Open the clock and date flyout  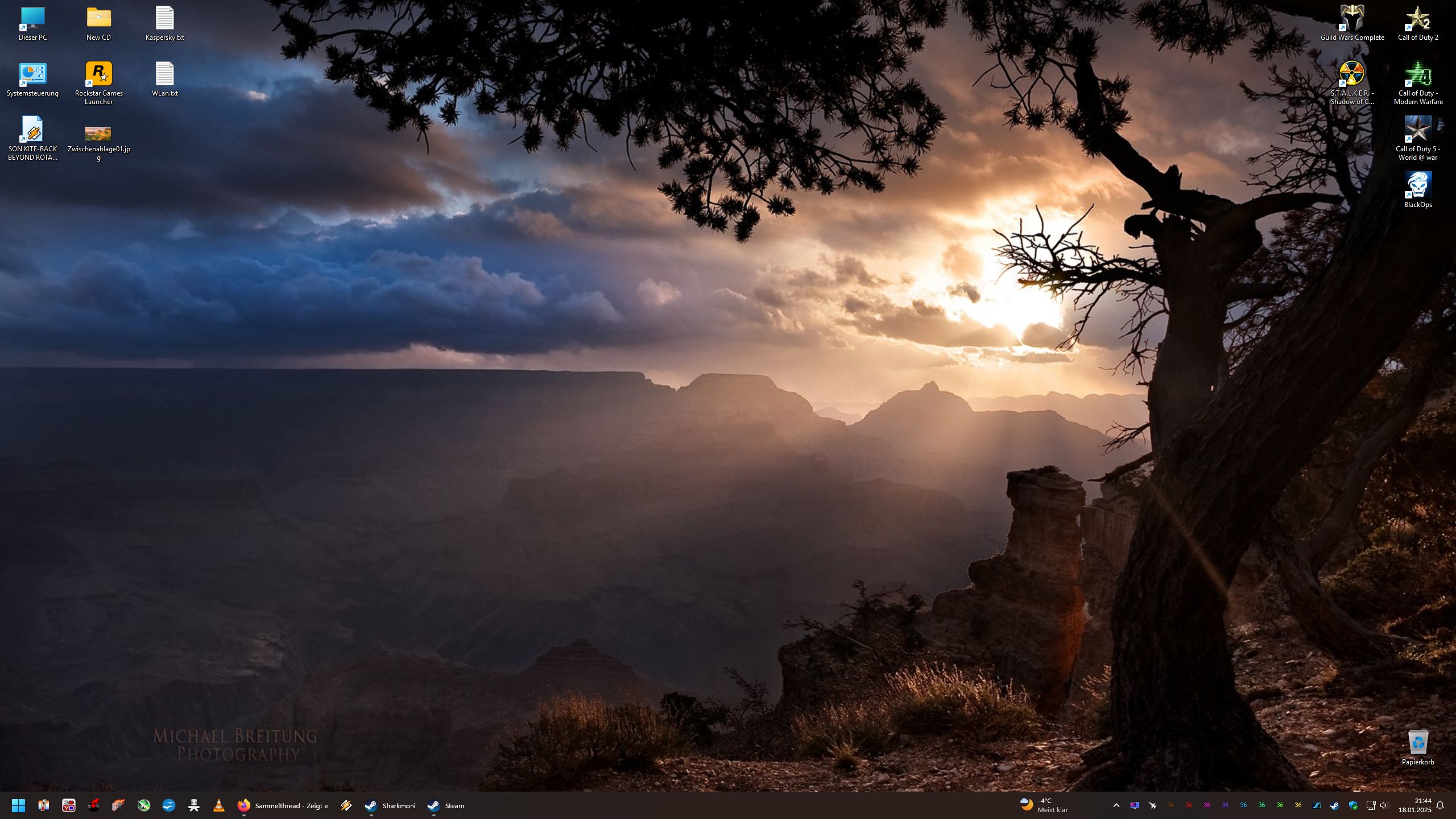(1414, 805)
